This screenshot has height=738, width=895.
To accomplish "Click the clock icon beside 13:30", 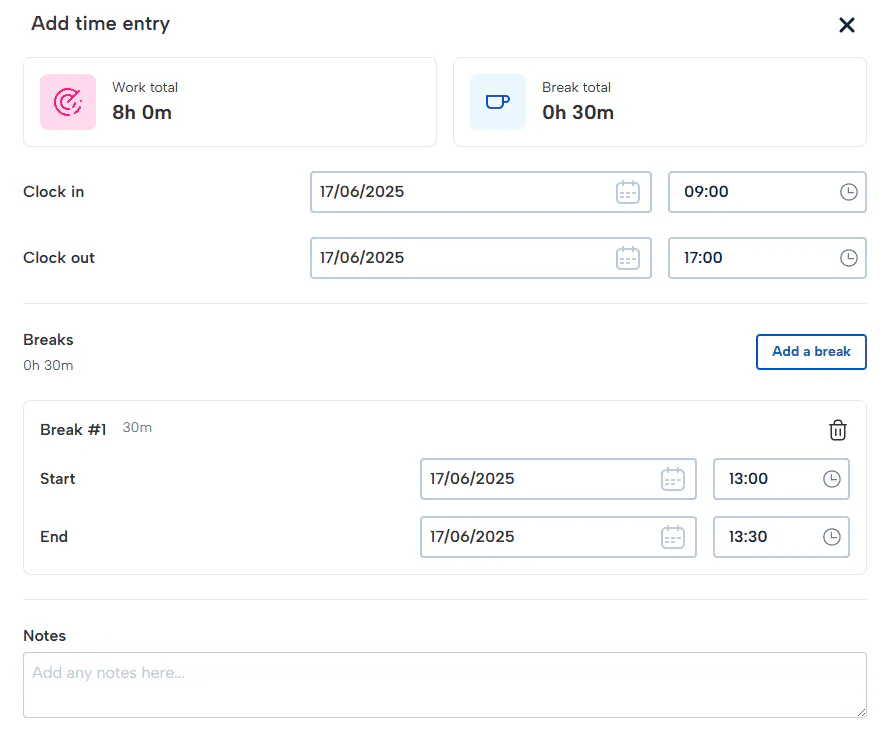I will coord(832,537).
